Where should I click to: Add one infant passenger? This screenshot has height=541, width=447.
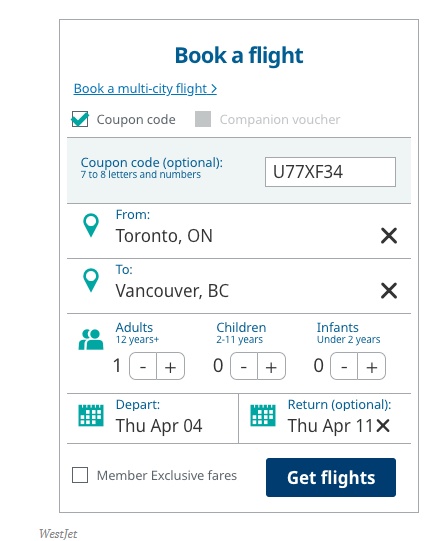371,366
